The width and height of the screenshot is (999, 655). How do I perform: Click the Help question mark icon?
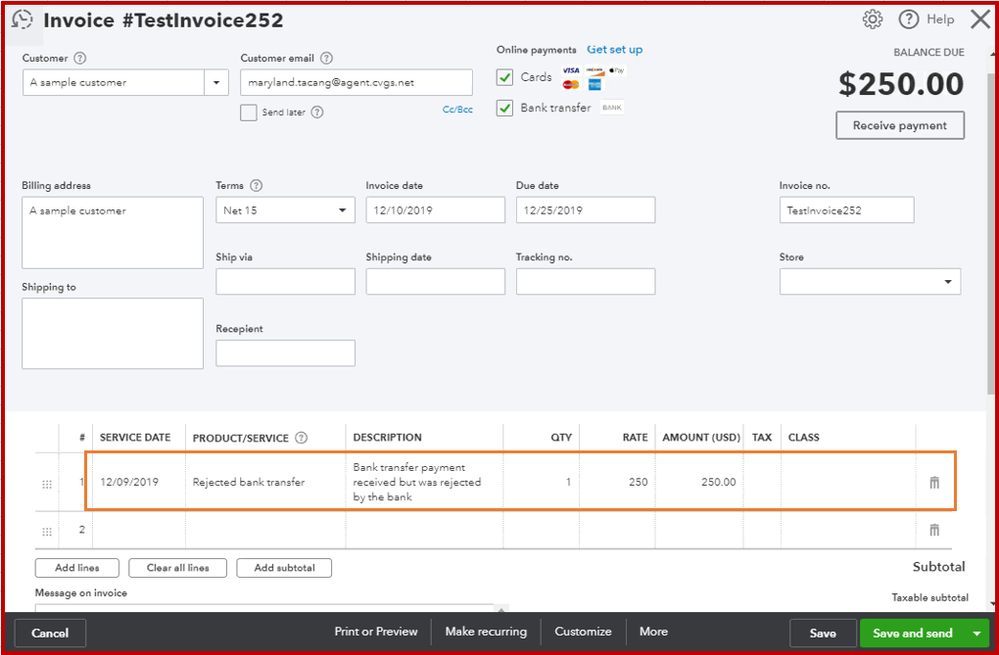pos(909,20)
